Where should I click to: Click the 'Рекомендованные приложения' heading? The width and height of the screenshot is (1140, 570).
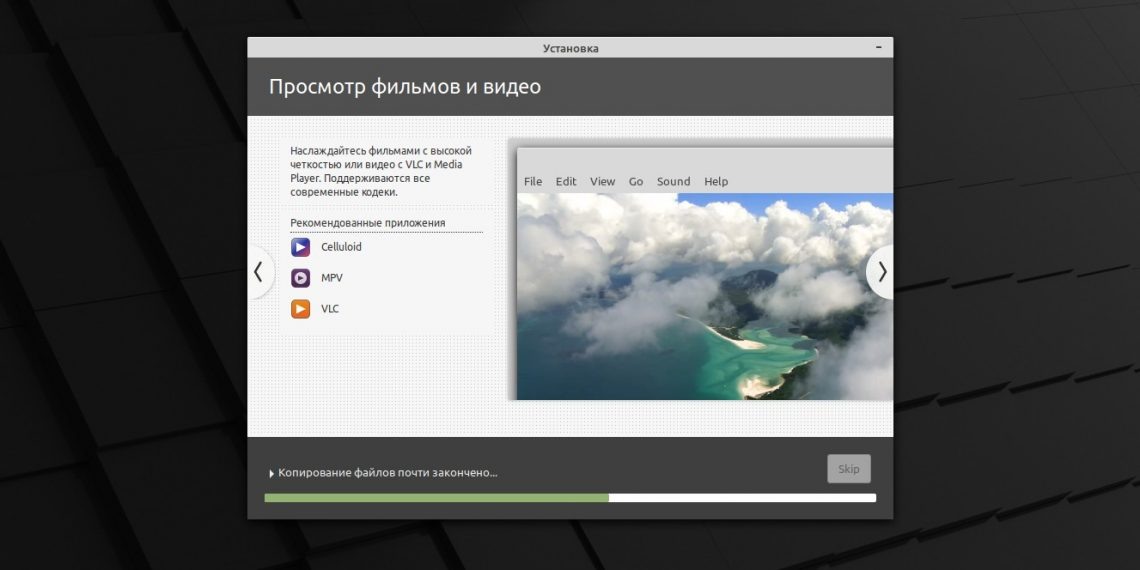(x=368, y=222)
